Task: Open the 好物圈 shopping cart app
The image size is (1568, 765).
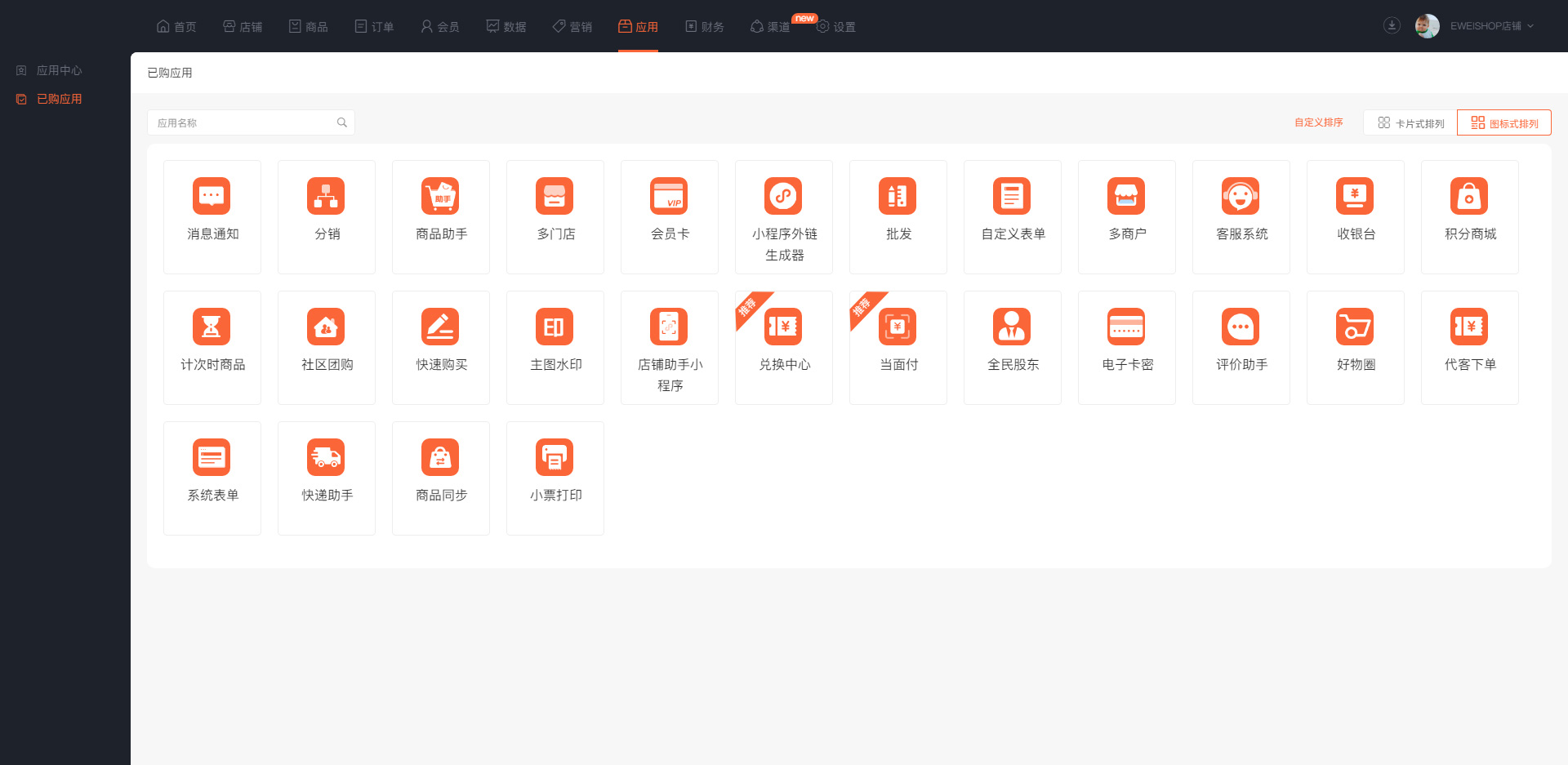Action: point(1355,327)
